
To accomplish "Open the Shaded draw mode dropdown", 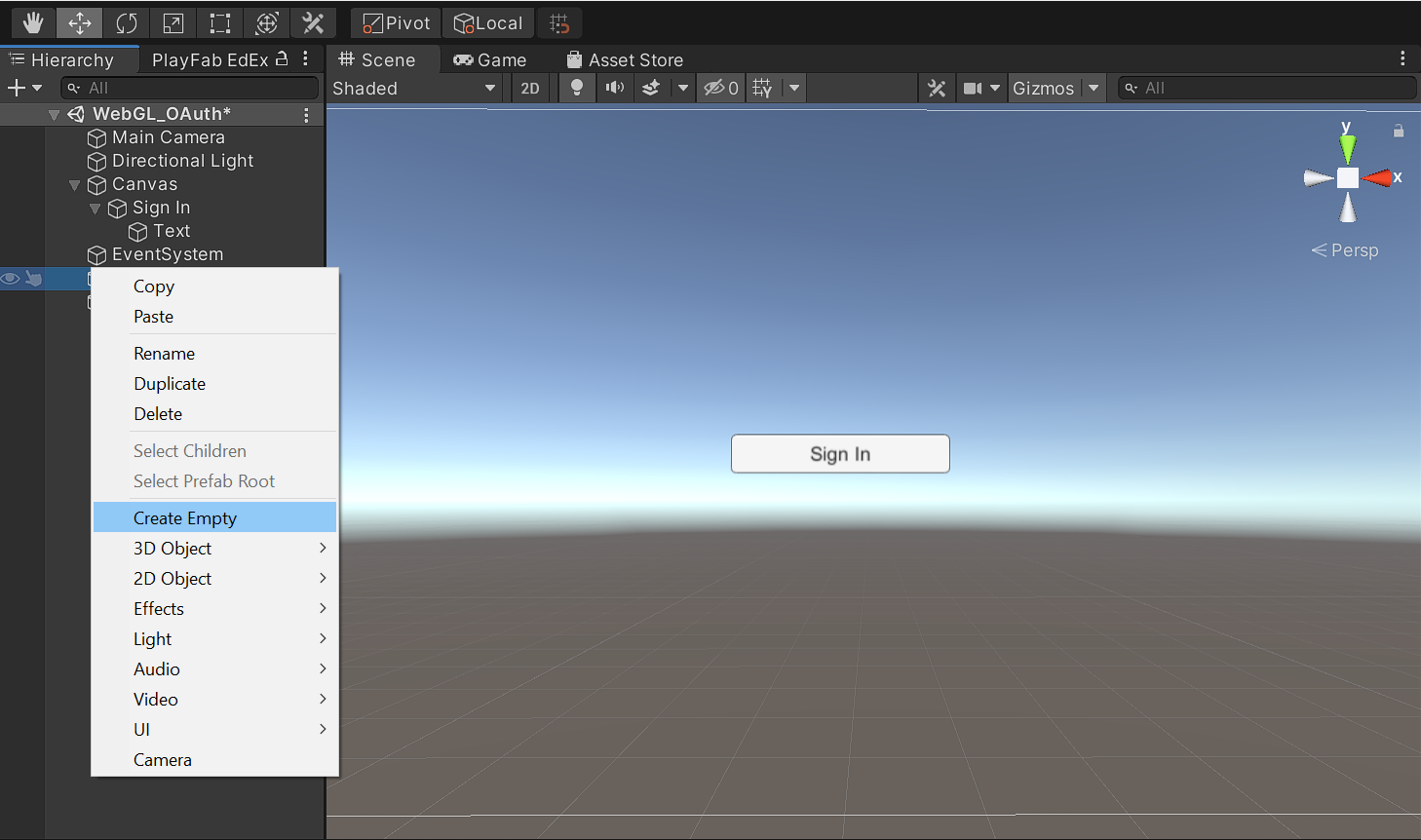I will click(x=414, y=88).
